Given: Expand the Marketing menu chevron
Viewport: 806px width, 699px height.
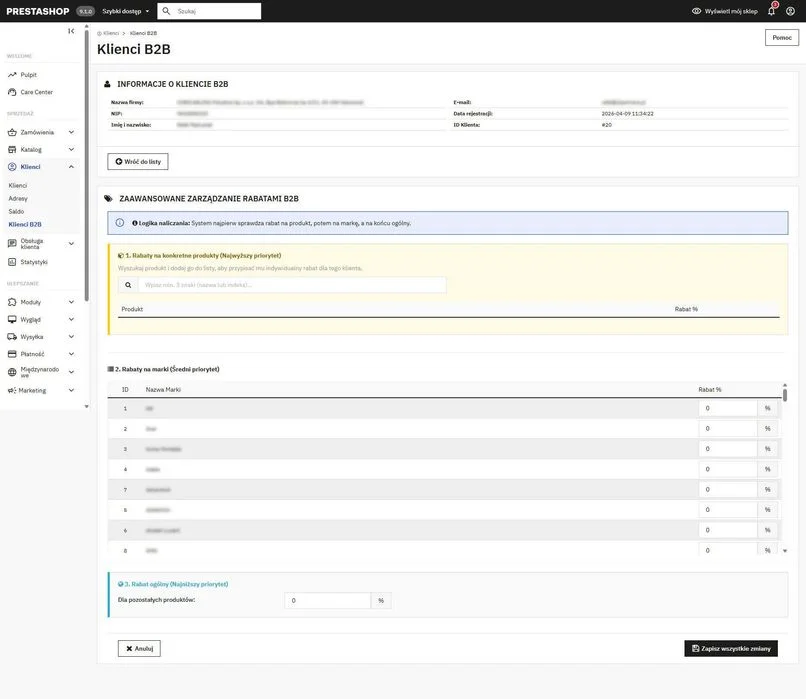Looking at the screenshot, I should coord(71,391).
